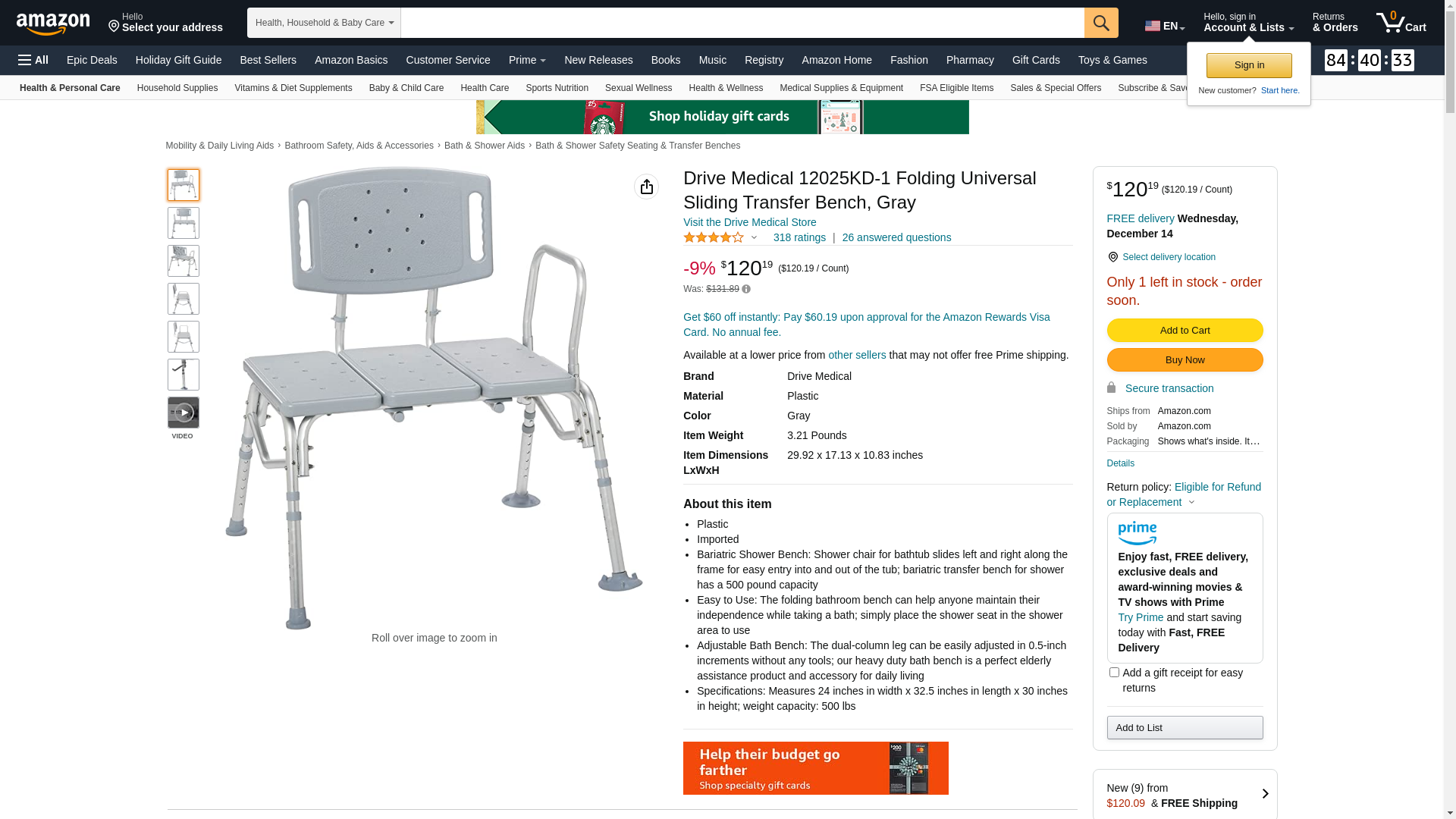Expand the EN language selector
Screen dimensions: 1456x819
tap(1165, 26)
